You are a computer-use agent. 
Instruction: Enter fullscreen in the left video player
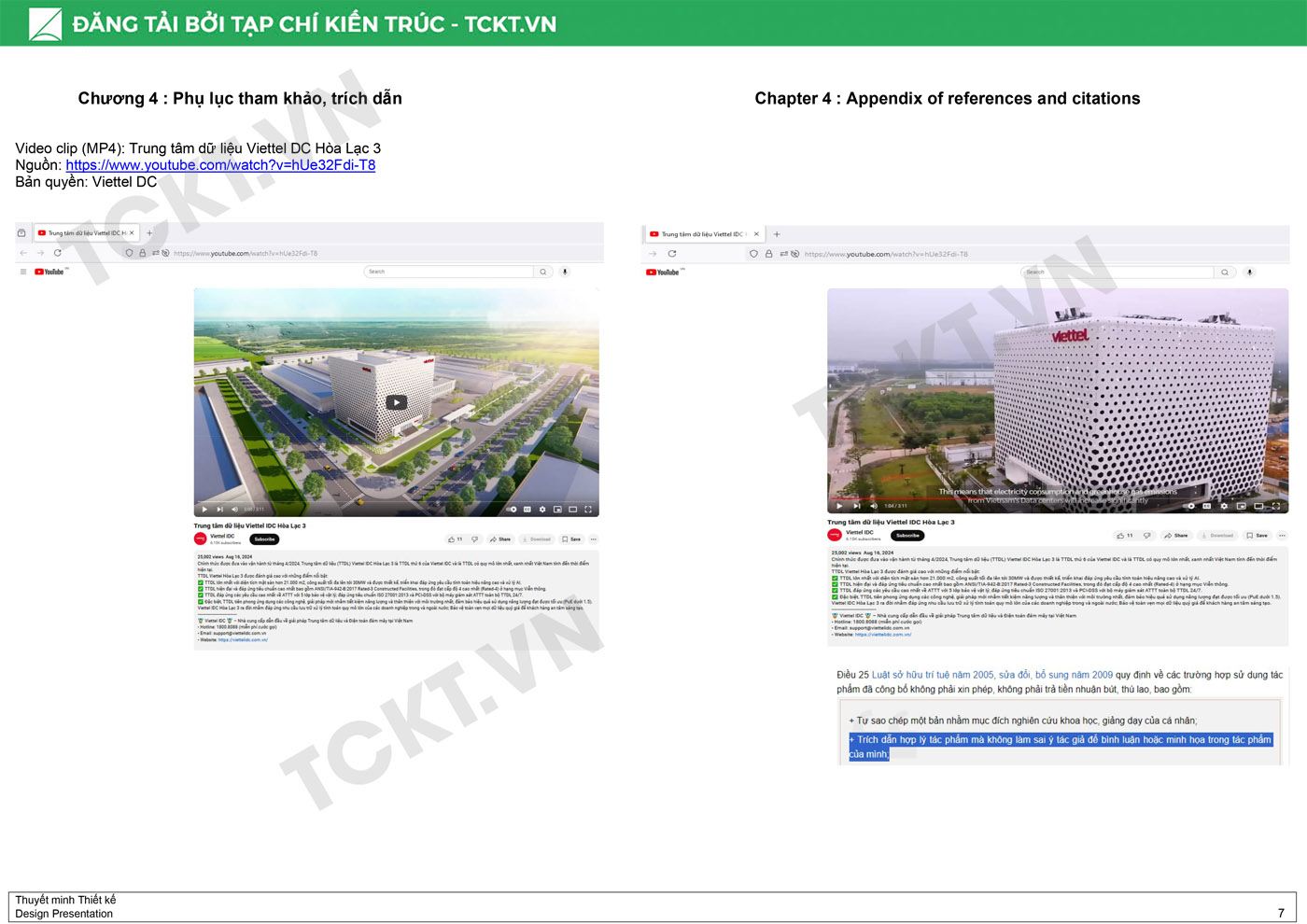click(x=587, y=510)
